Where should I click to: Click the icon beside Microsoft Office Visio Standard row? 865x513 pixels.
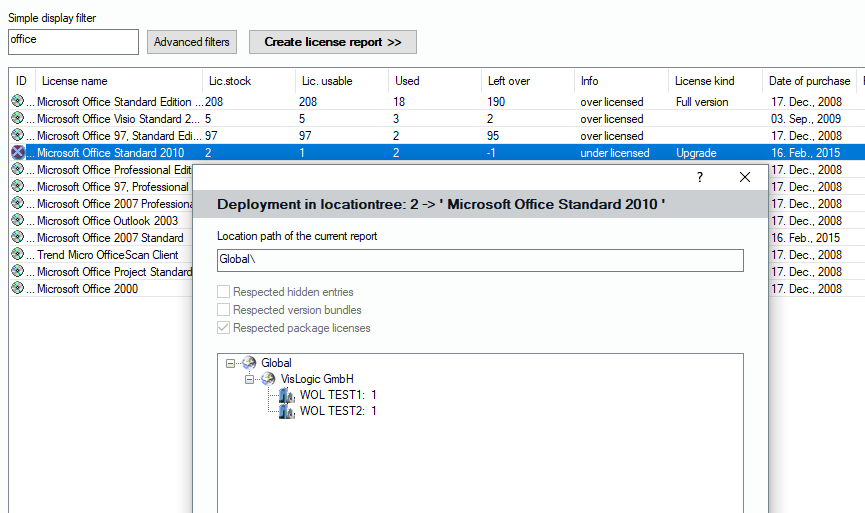(x=17, y=119)
